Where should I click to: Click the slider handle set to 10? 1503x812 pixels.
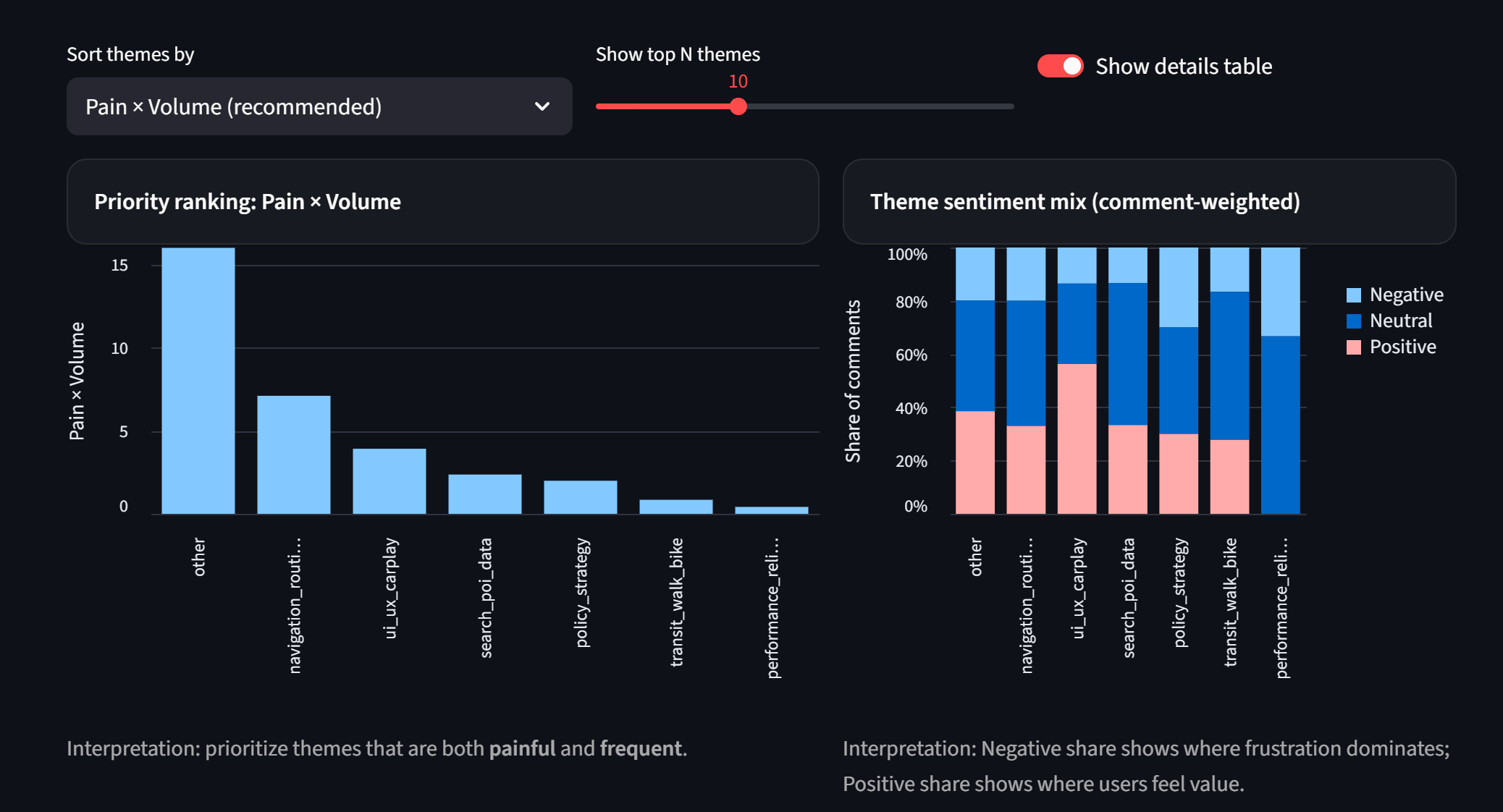(739, 106)
